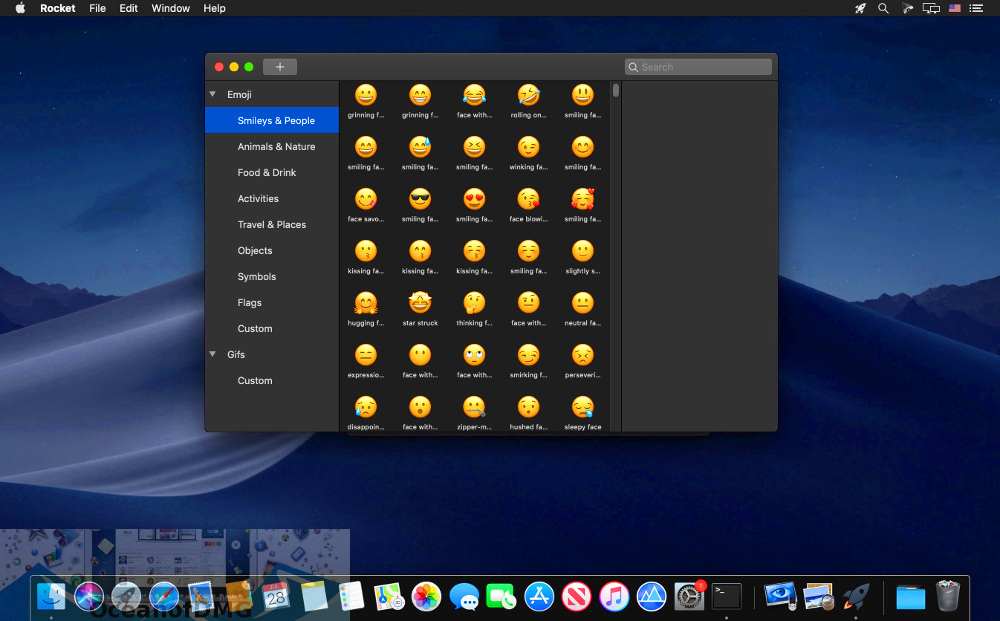Select Custom under the Gifs section
Viewport: 1000px width, 621px height.
[x=255, y=381]
